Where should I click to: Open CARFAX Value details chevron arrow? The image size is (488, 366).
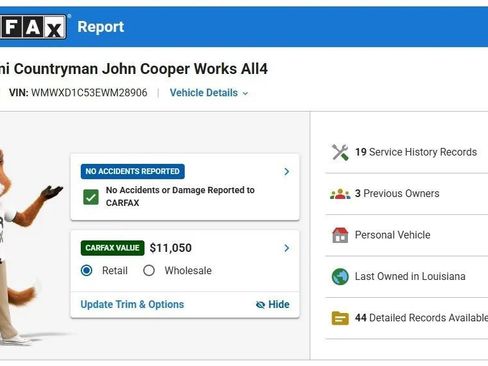(286, 248)
